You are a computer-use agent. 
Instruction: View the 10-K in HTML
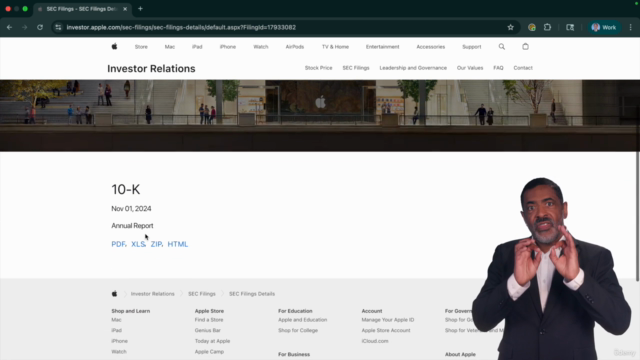(178, 244)
